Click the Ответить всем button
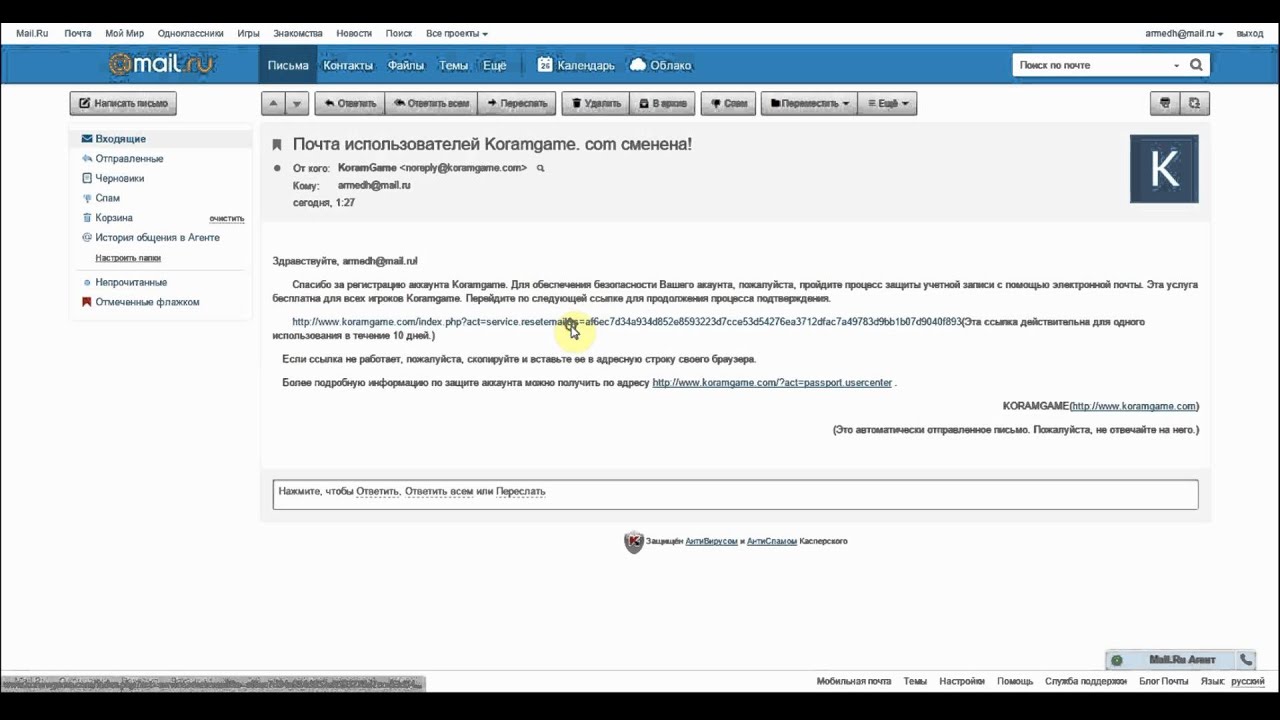This screenshot has width=1280, height=720. pos(430,103)
